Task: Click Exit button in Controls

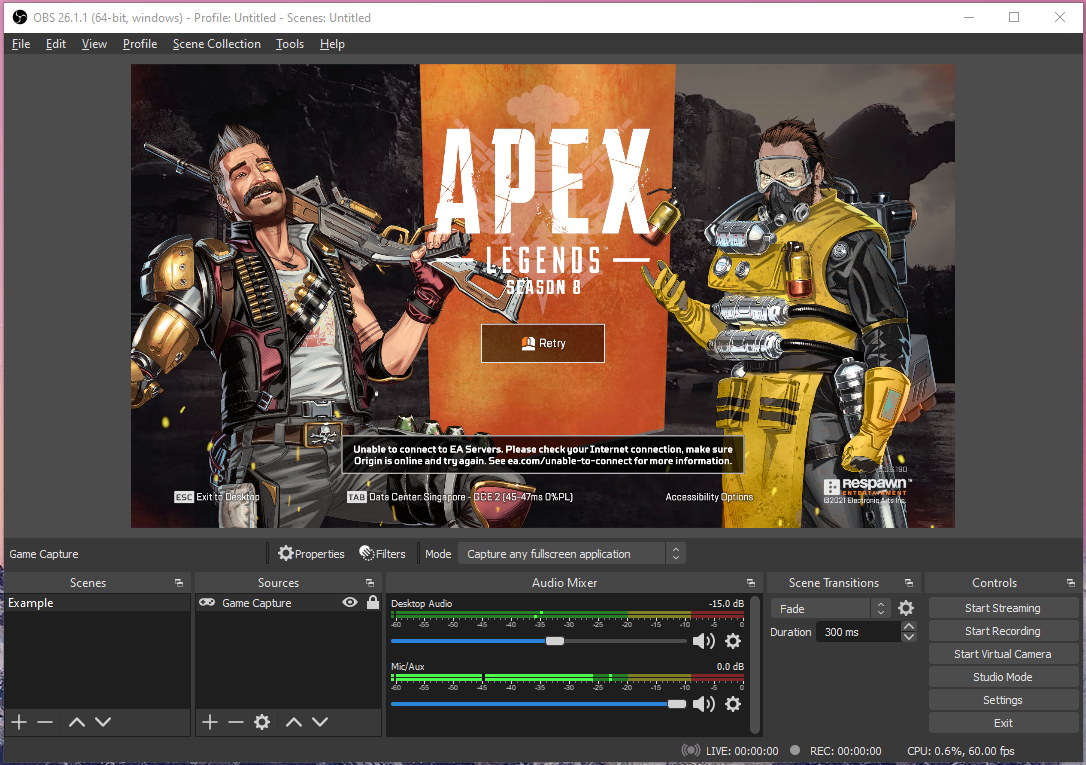Action: coord(1002,723)
